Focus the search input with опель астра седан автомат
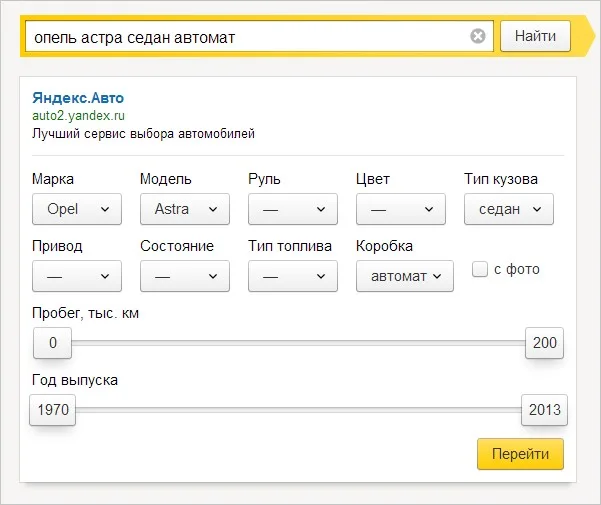 click(x=259, y=36)
